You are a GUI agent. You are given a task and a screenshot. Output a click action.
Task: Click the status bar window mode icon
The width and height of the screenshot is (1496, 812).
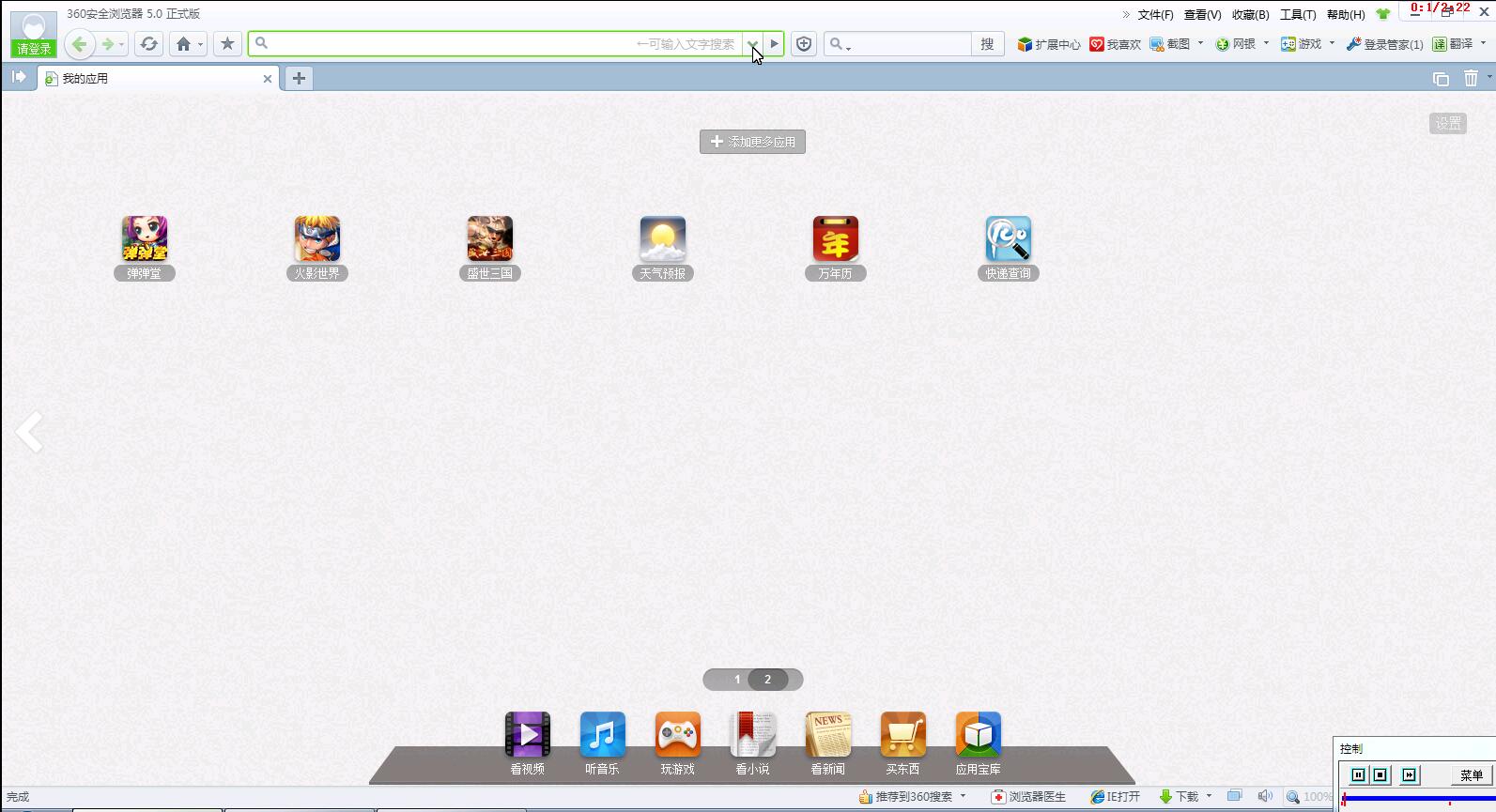click(1234, 796)
